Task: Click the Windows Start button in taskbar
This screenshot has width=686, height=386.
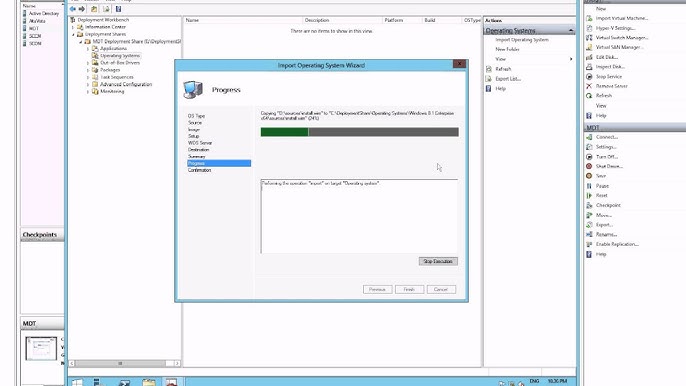Action: pyautogui.click(x=77, y=382)
